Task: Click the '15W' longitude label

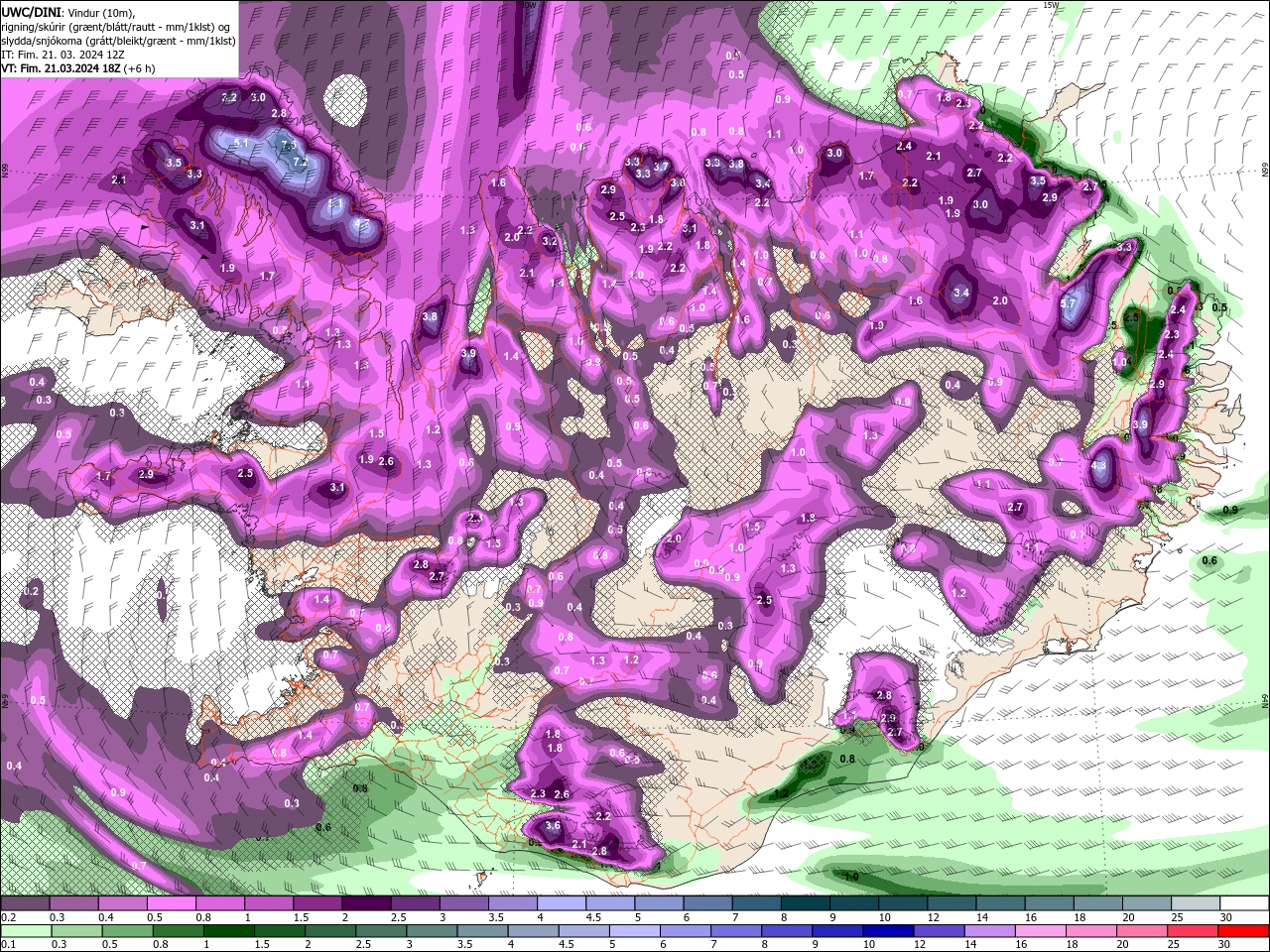Action: [1051, 5]
